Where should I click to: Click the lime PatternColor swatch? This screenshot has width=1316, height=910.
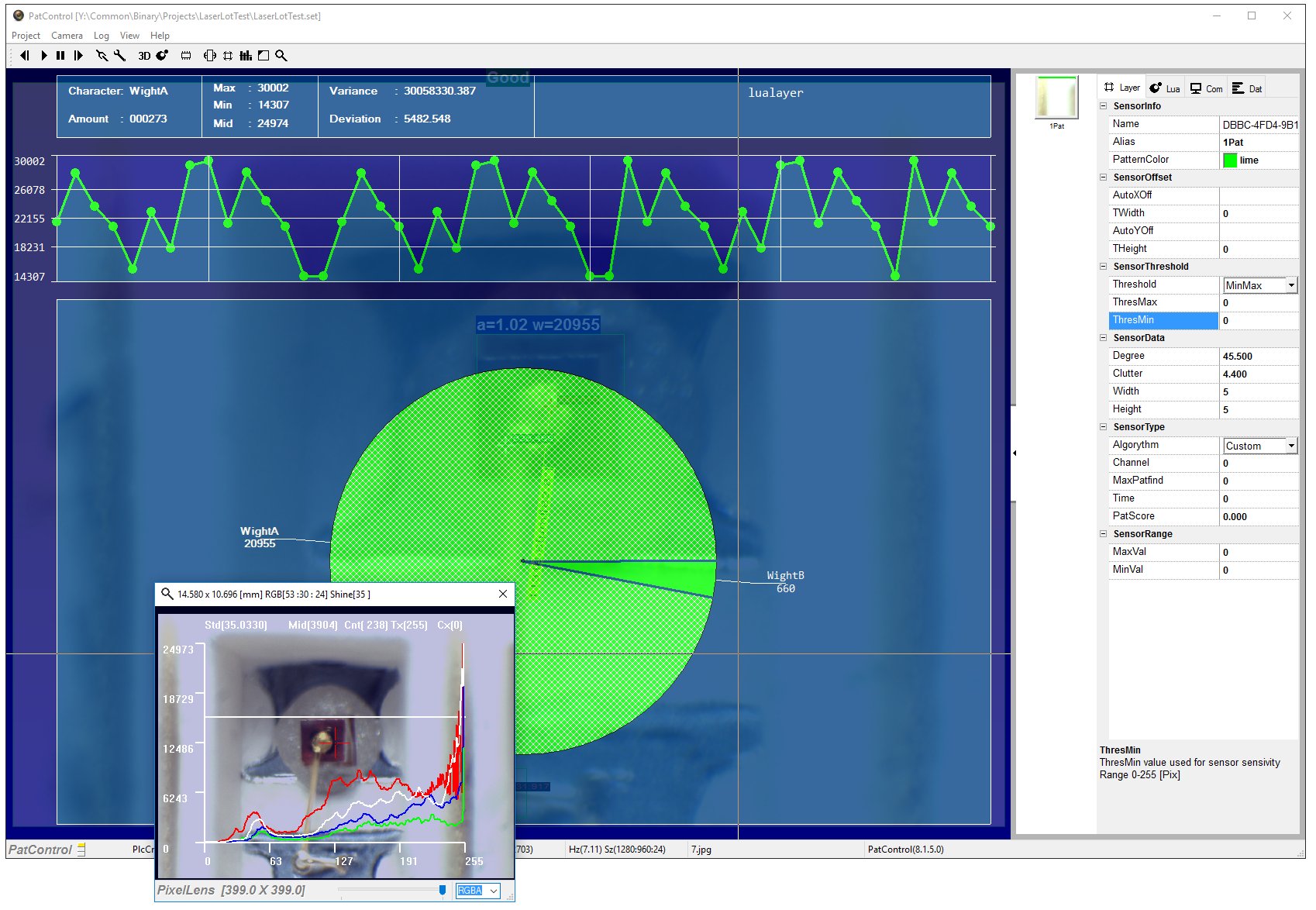1230,160
